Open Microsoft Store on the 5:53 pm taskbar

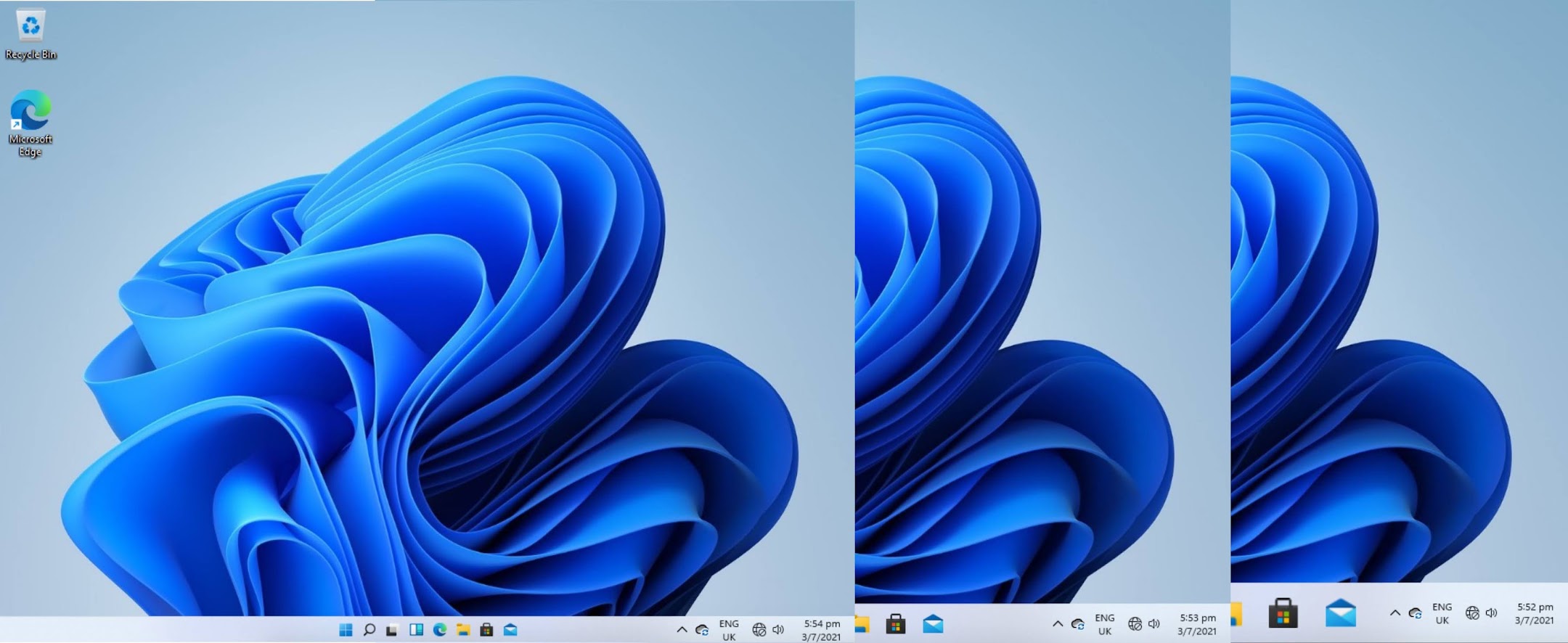(x=896, y=623)
